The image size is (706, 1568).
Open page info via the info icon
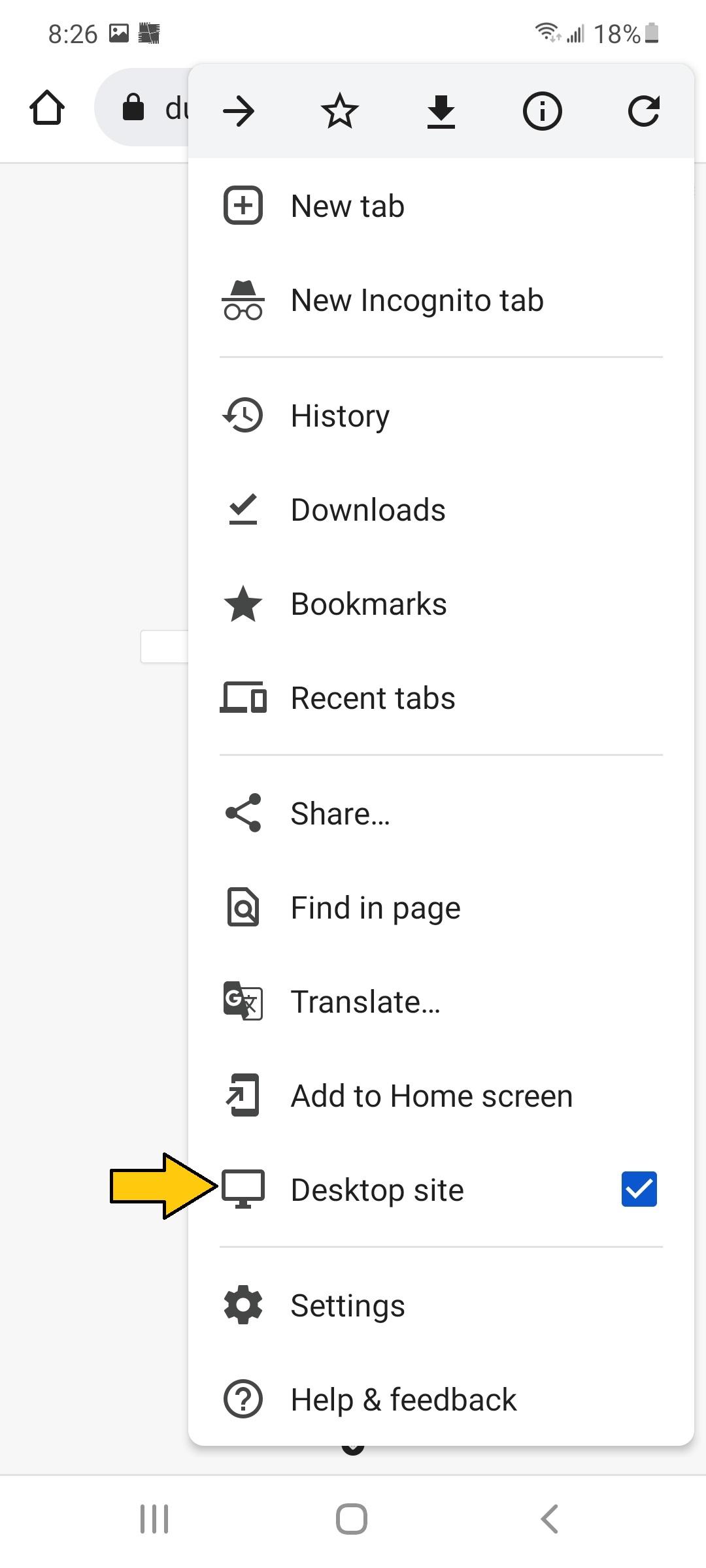coord(541,110)
